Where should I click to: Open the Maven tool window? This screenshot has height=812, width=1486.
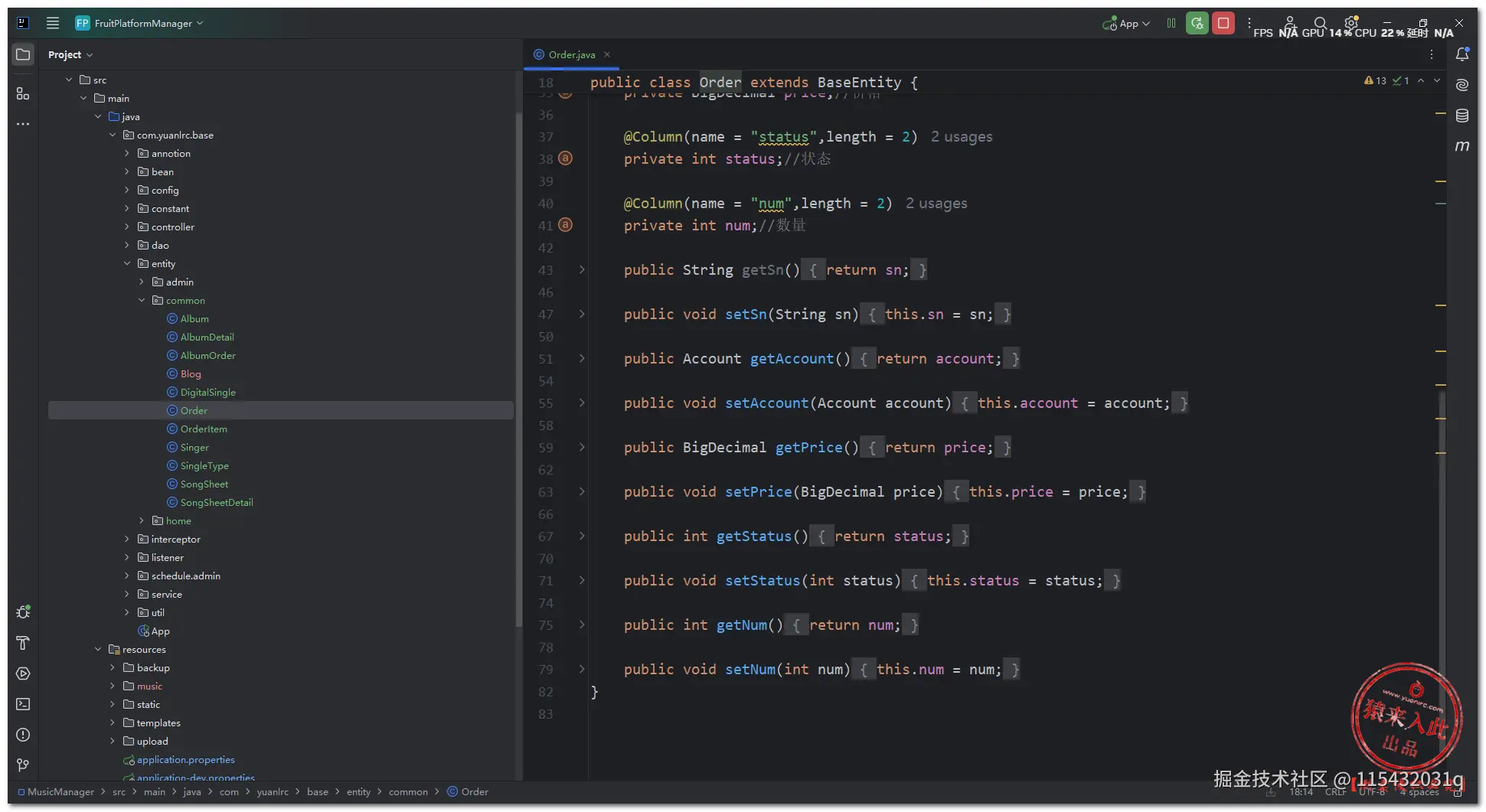[1462, 145]
